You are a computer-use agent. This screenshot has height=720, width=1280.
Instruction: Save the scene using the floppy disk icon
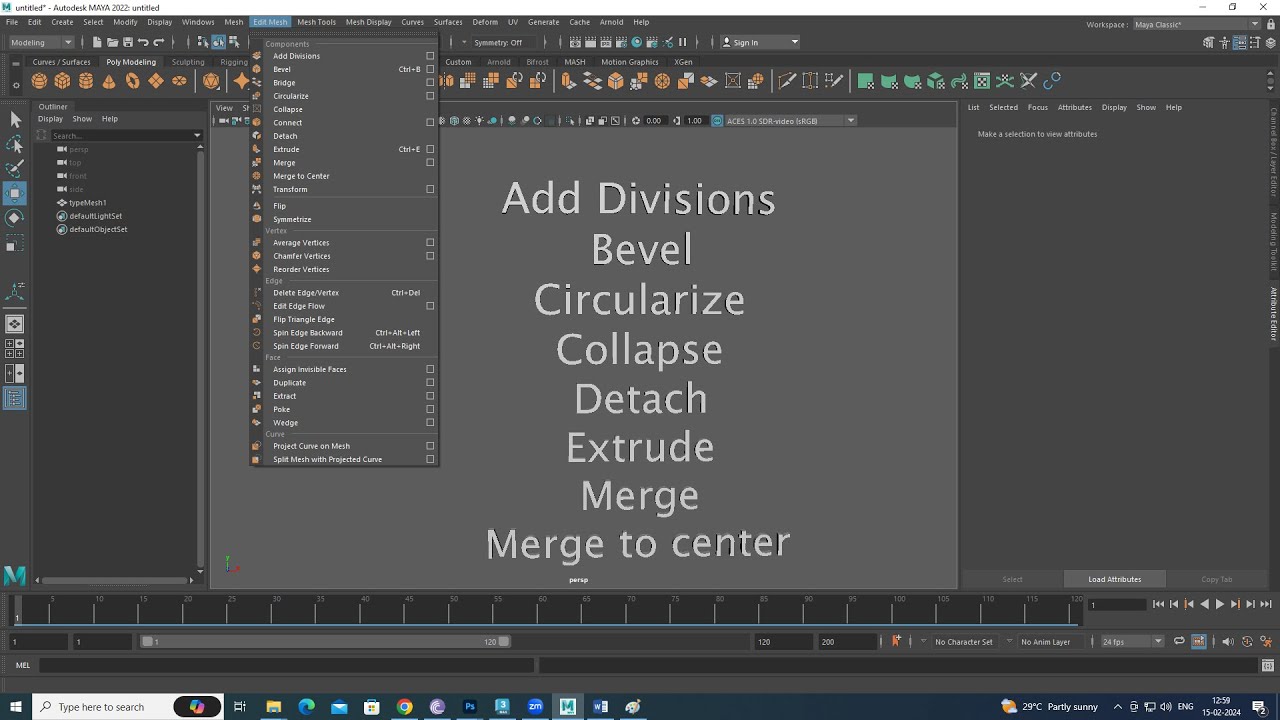127,42
